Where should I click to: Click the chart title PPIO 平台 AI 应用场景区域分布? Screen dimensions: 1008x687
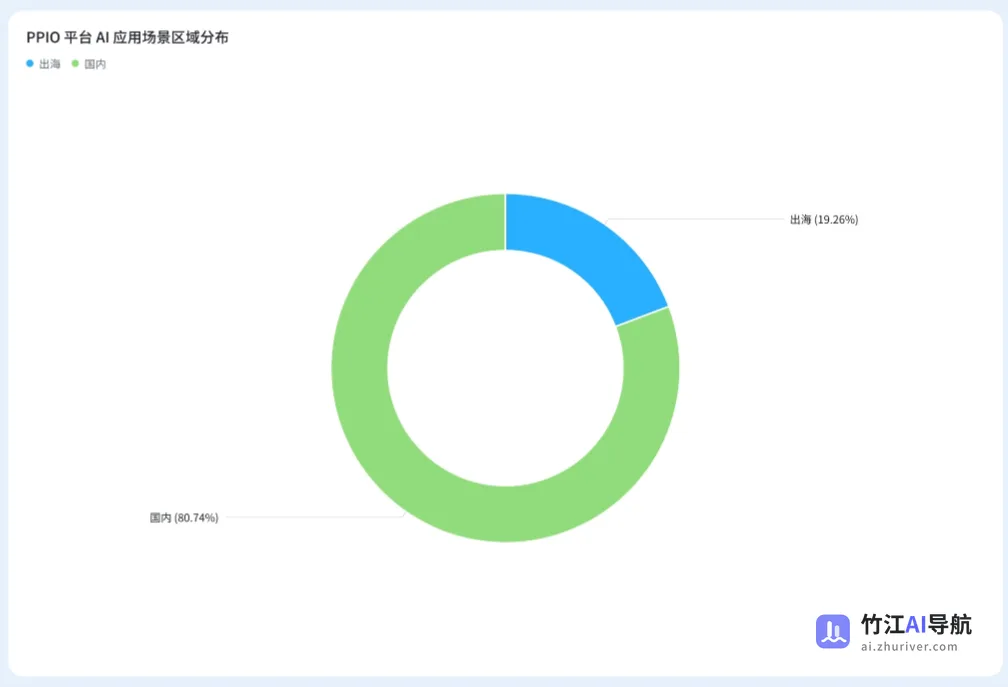pyautogui.click(x=127, y=37)
